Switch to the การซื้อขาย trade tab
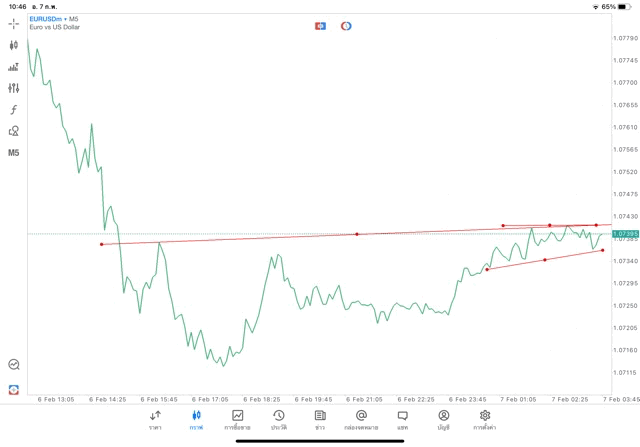 [237, 420]
